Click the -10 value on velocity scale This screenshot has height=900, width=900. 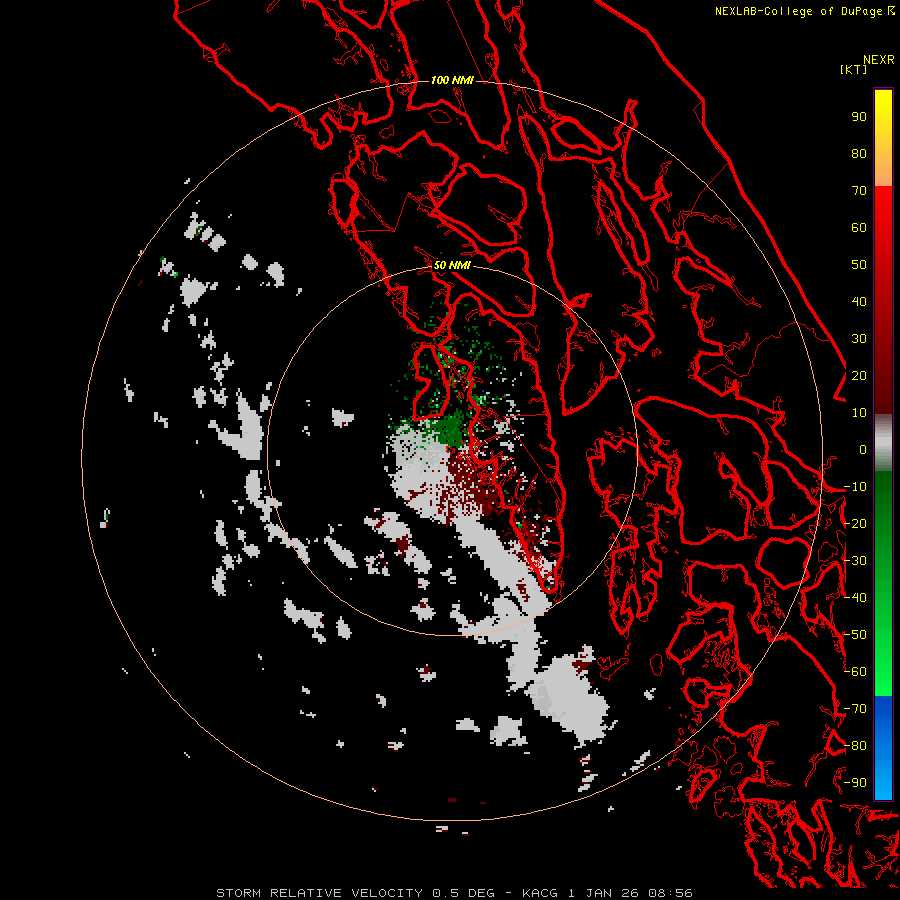[855, 487]
